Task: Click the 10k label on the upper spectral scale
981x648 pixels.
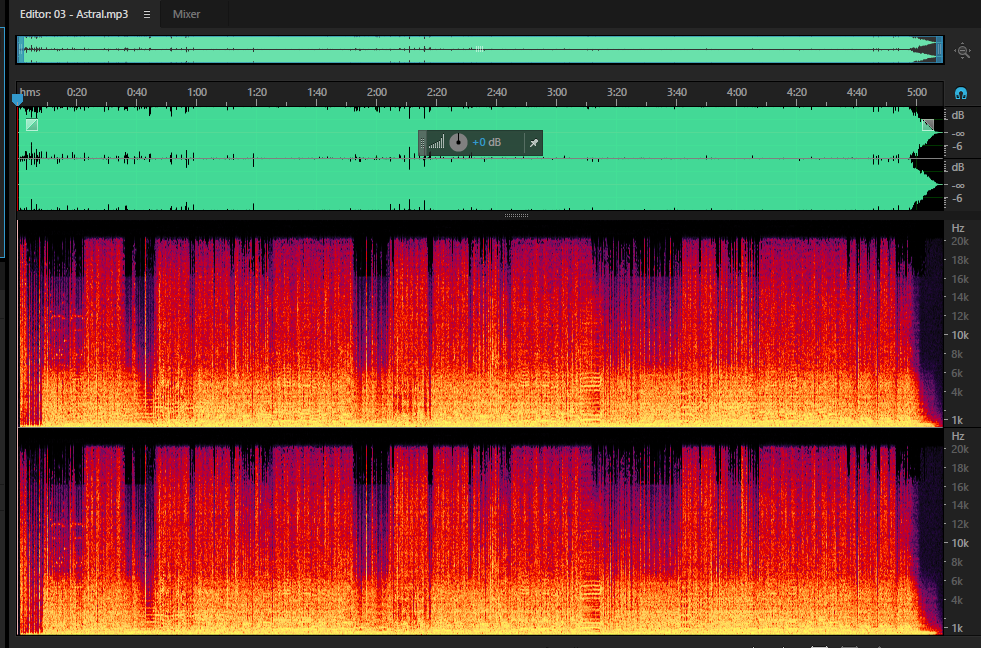Action: point(960,335)
